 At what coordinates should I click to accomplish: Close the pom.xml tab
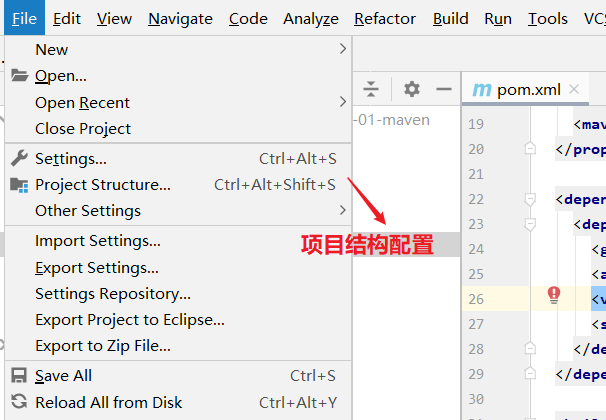(574, 89)
